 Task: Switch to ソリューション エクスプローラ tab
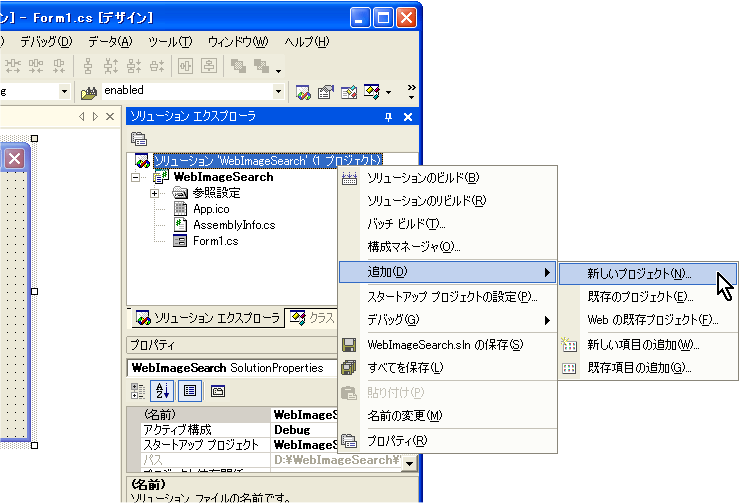tap(207, 318)
